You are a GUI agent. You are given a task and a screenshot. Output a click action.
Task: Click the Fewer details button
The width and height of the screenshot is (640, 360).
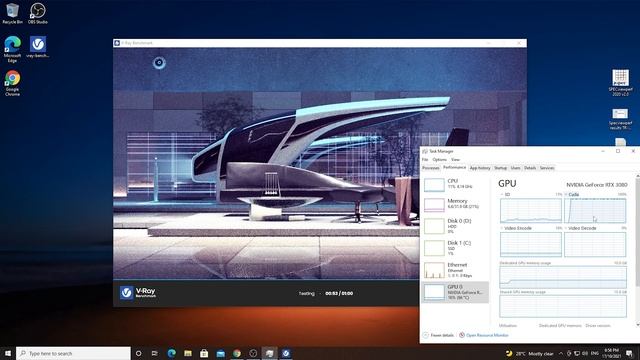(x=438, y=335)
